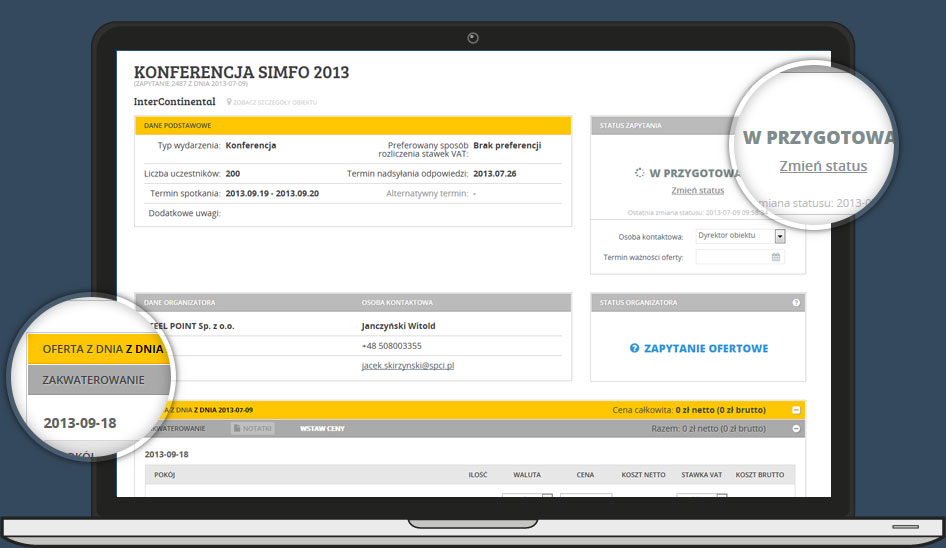Click the Termin ważności oferty date field
Image resolution: width=946 pixels, height=548 pixels.
(x=740, y=257)
